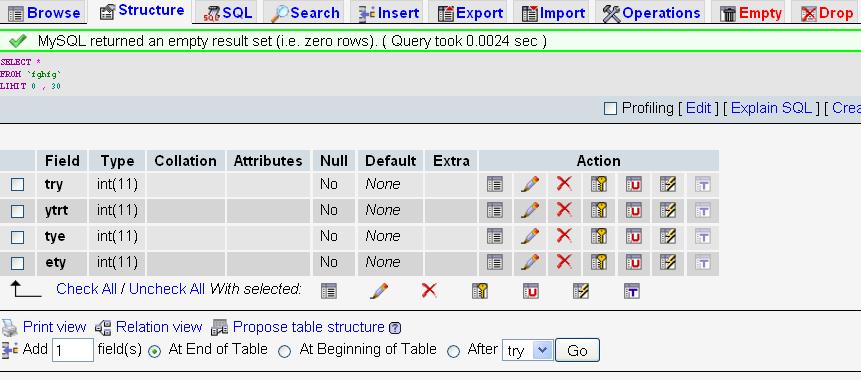Screen dimensions: 861x380
Task: Click With selected change pencil icon
Action: click(x=379, y=290)
